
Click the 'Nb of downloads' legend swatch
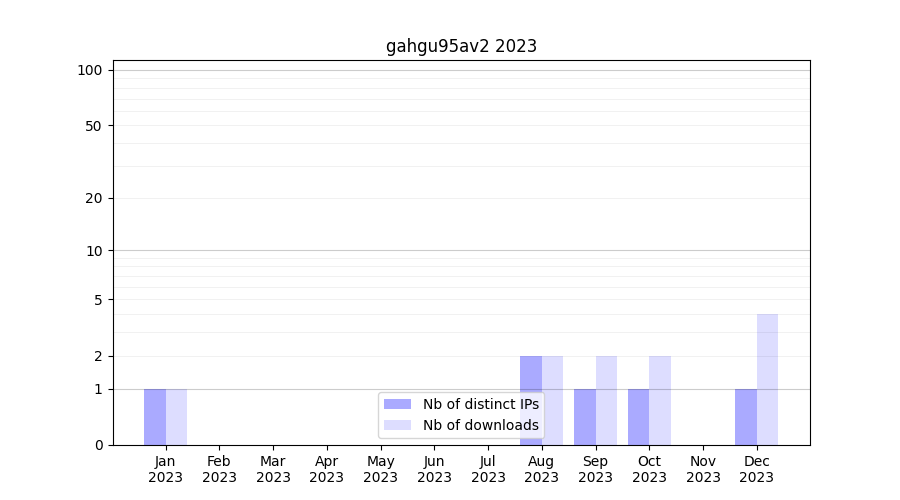(x=397, y=425)
